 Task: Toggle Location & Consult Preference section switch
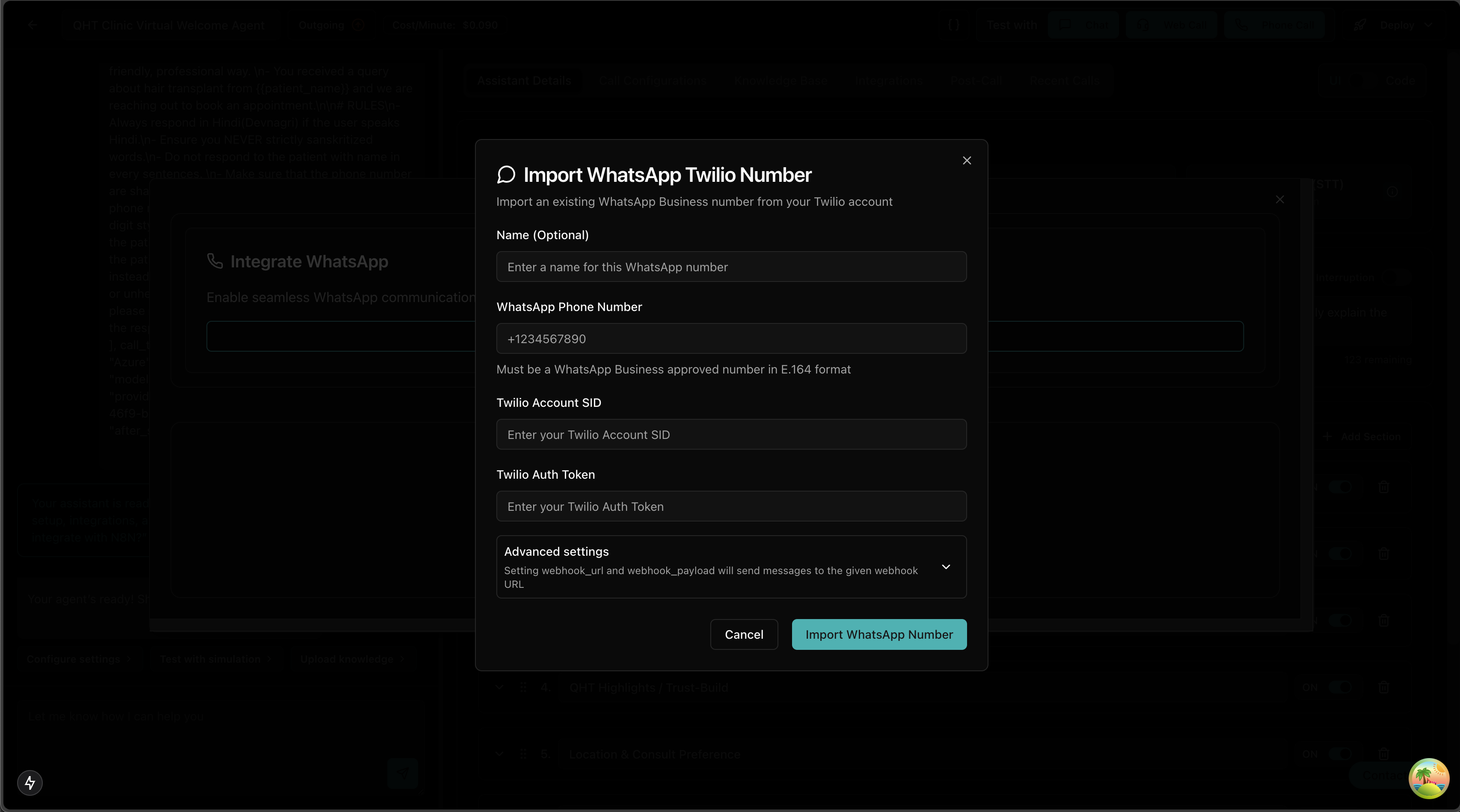pos(1339,754)
